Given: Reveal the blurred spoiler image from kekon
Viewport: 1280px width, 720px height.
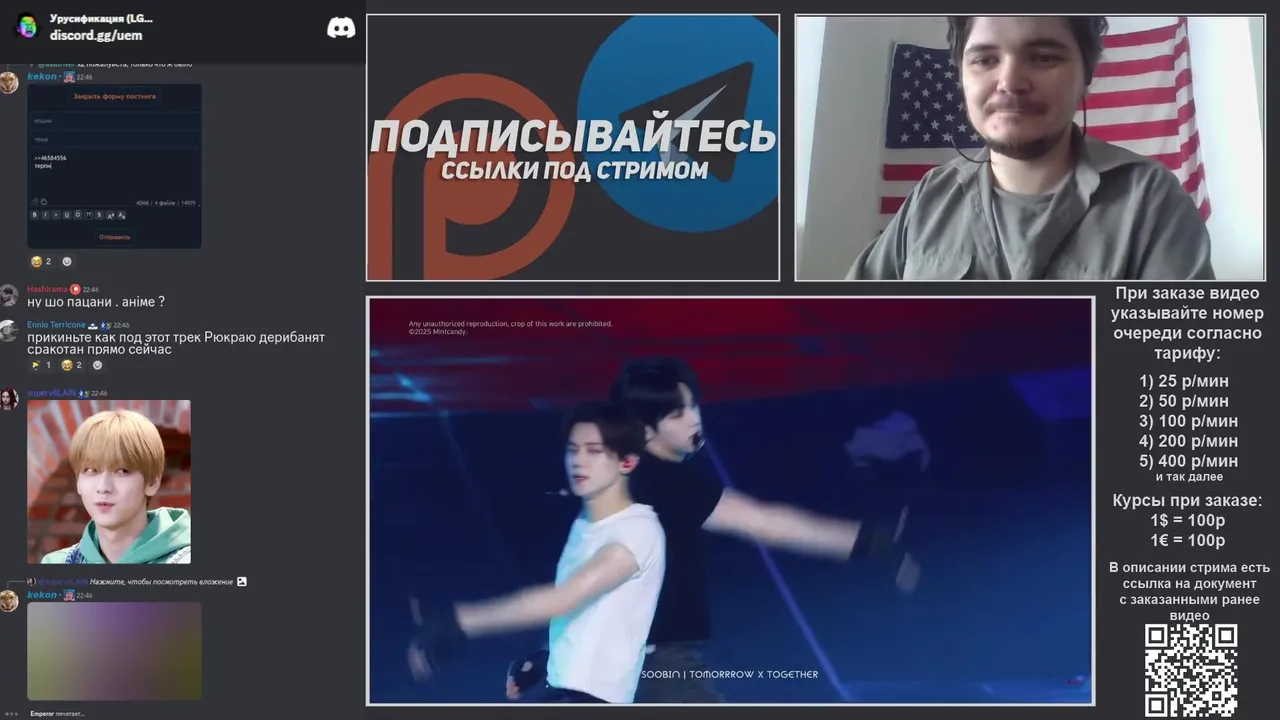Looking at the screenshot, I should click(x=114, y=651).
